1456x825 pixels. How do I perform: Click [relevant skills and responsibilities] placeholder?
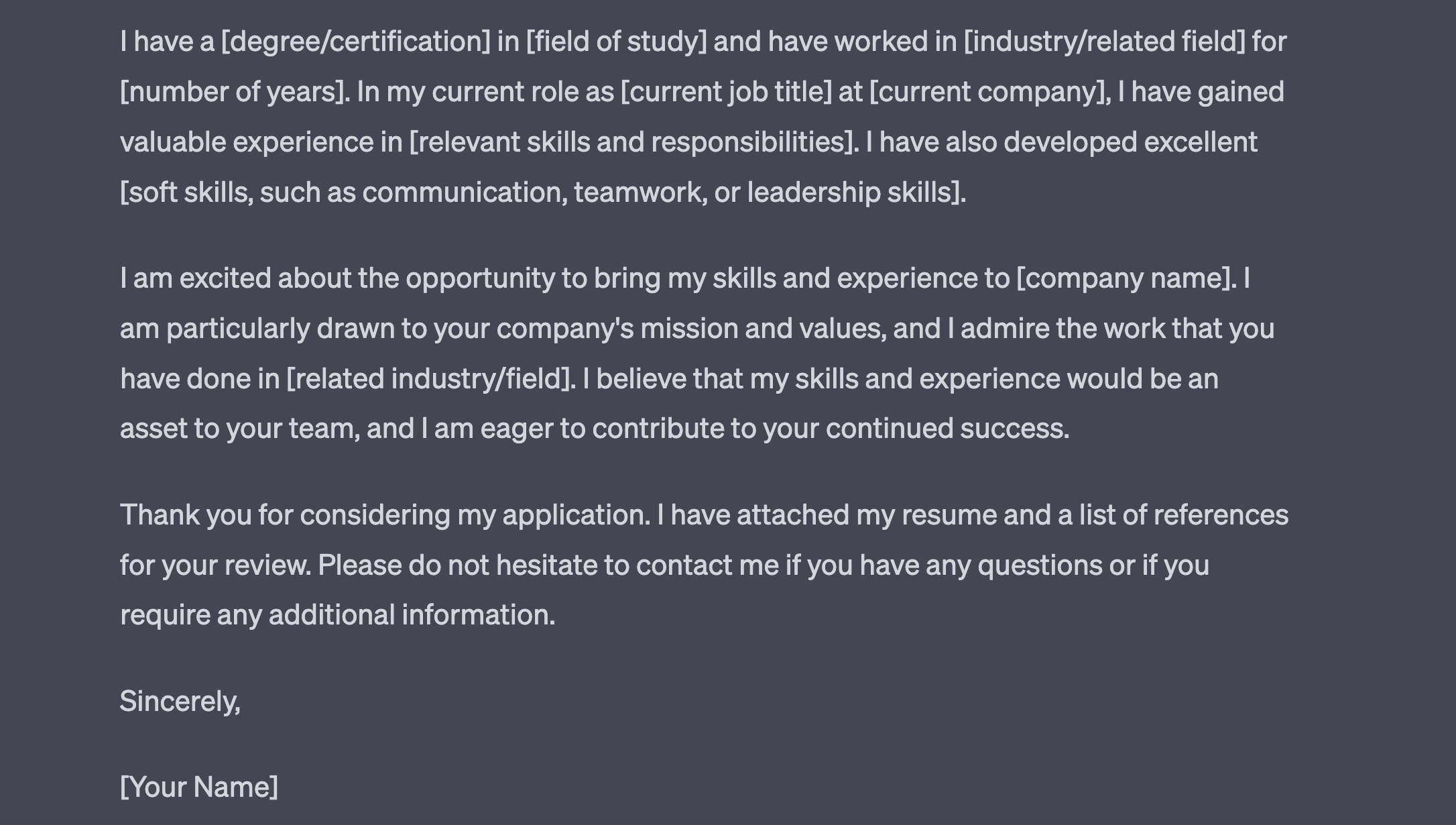(x=633, y=142)
